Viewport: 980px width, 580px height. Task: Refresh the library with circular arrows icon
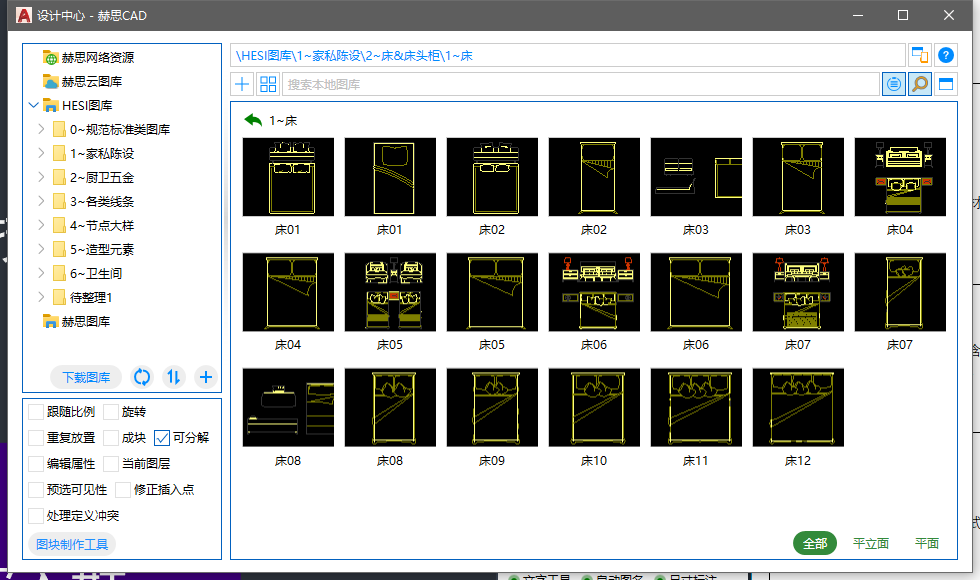[142, 377]
